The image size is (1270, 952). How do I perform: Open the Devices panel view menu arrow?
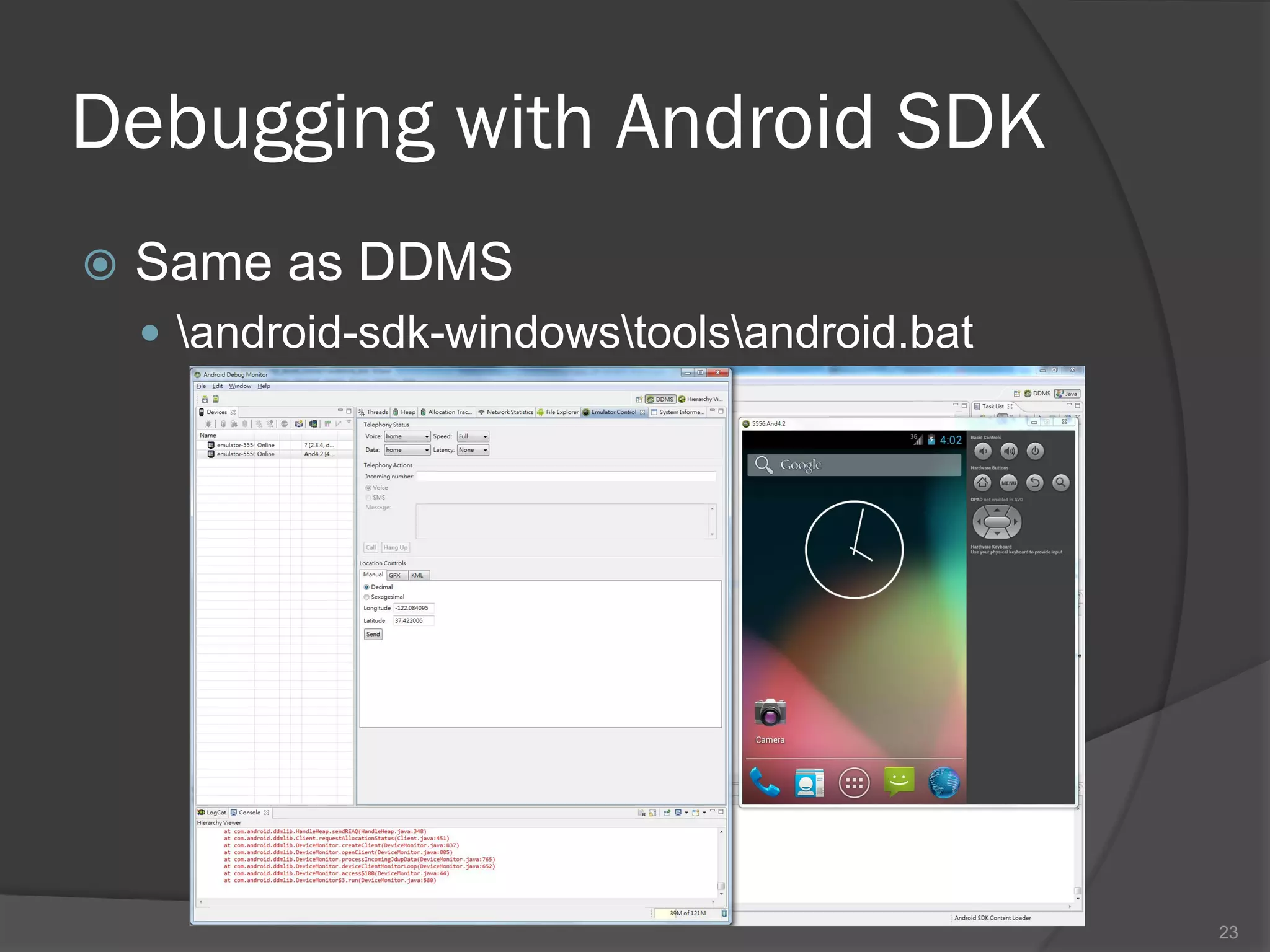tap(349, 423)
